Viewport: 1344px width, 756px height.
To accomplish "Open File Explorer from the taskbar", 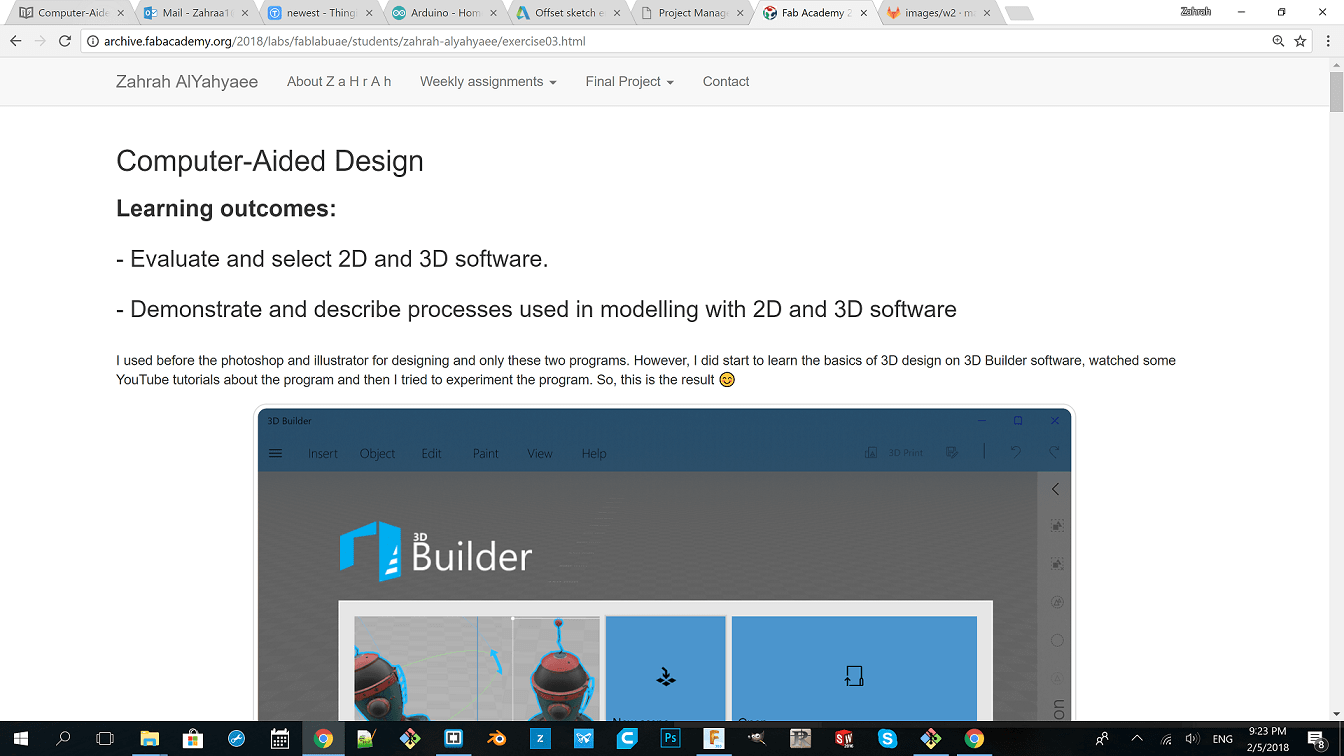I will [150, 739].
